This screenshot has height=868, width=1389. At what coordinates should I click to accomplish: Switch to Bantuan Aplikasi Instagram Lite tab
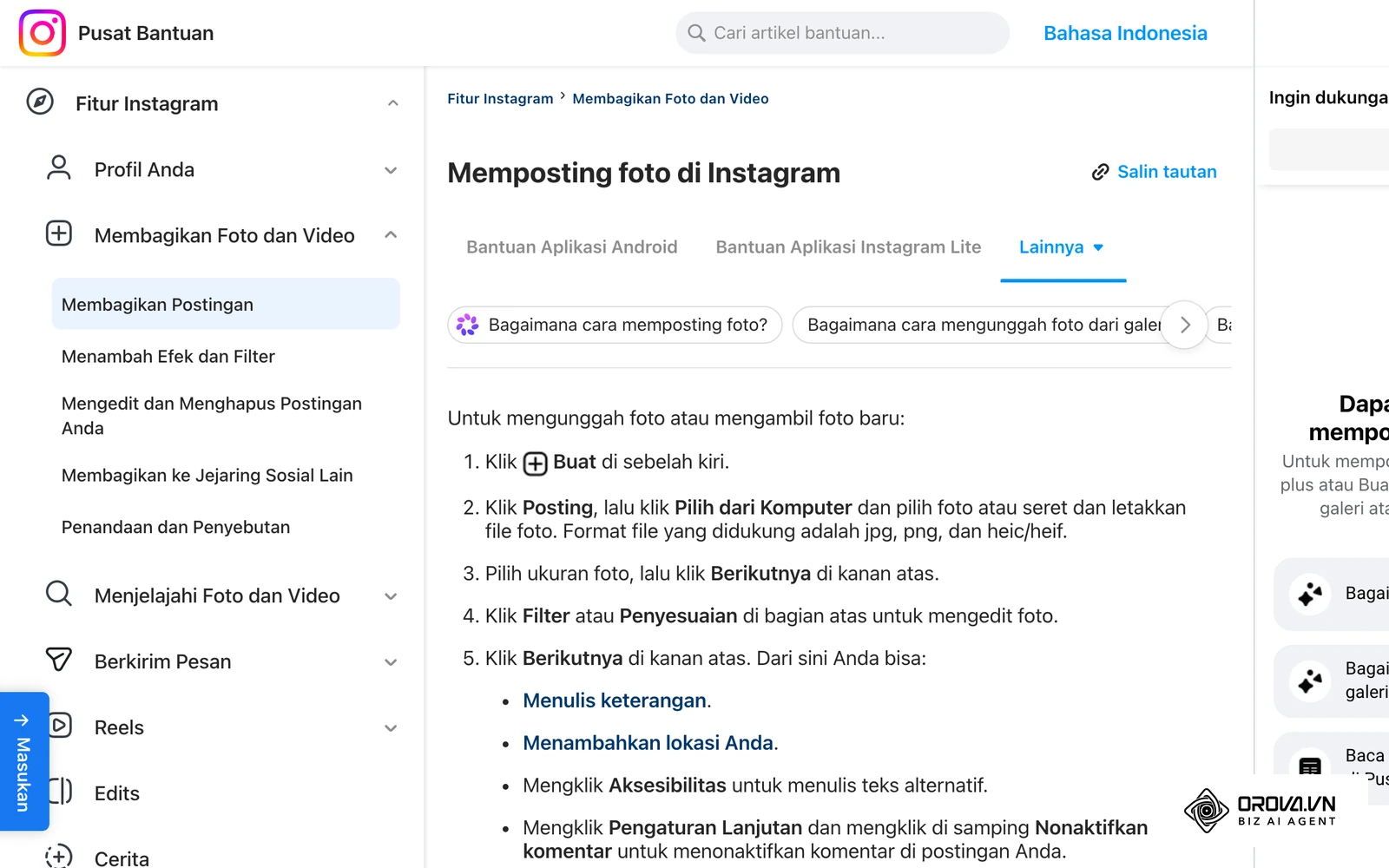848,247
